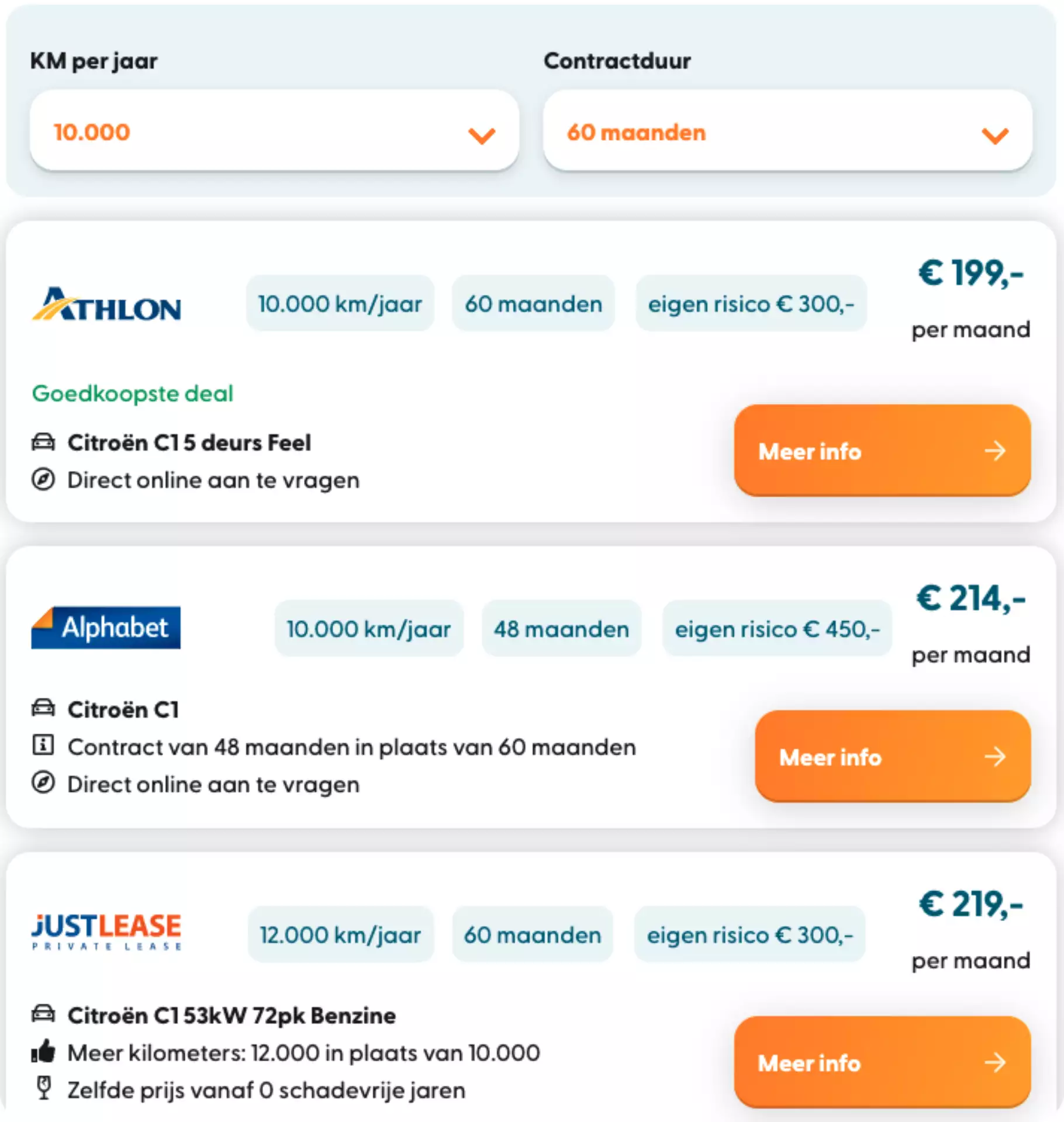
Task: Click the 12.000 km/jaar tag on Justlease card
Action: [x=340, y=934]
